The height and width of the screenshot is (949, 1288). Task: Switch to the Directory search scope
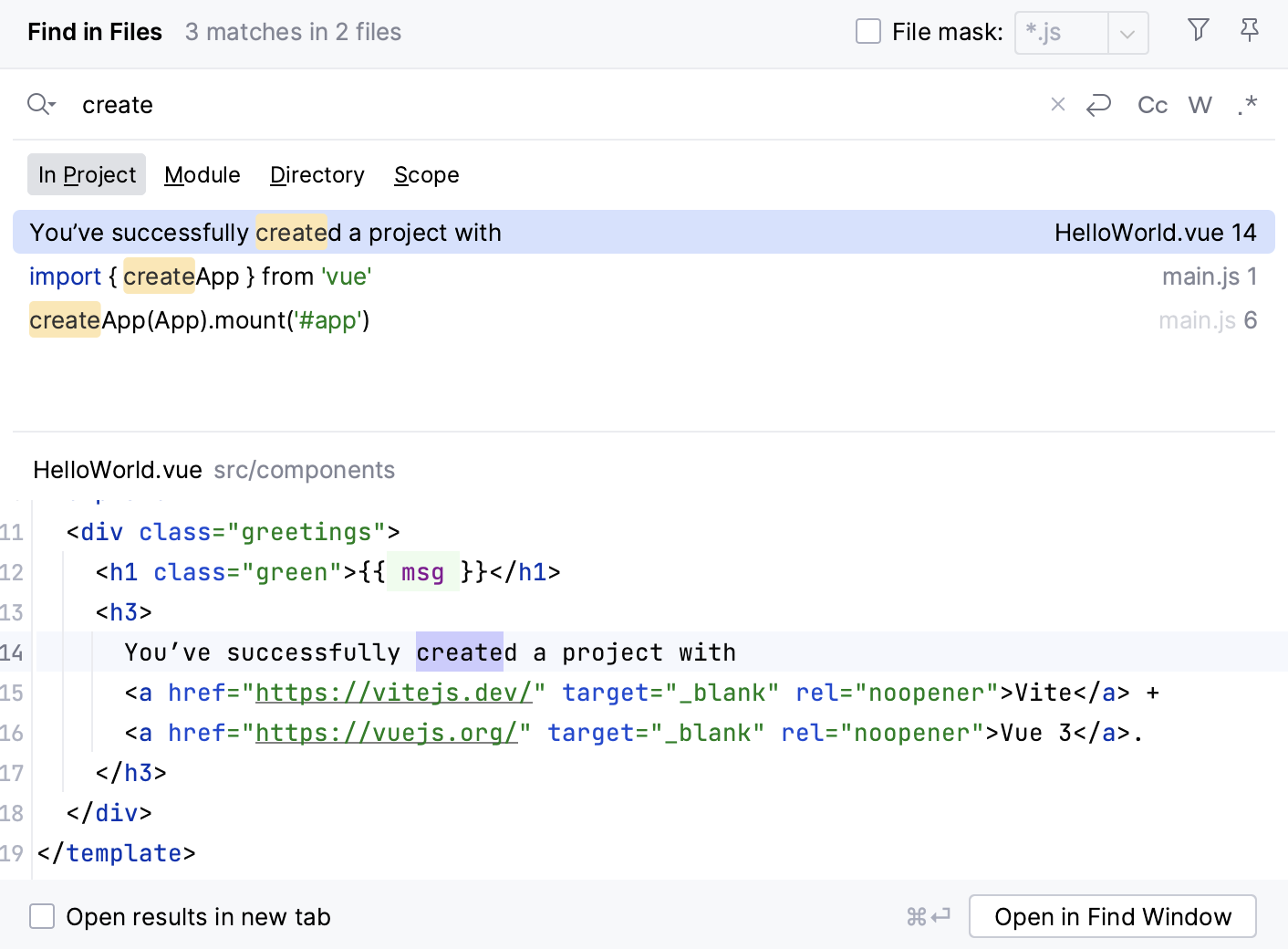317,174
